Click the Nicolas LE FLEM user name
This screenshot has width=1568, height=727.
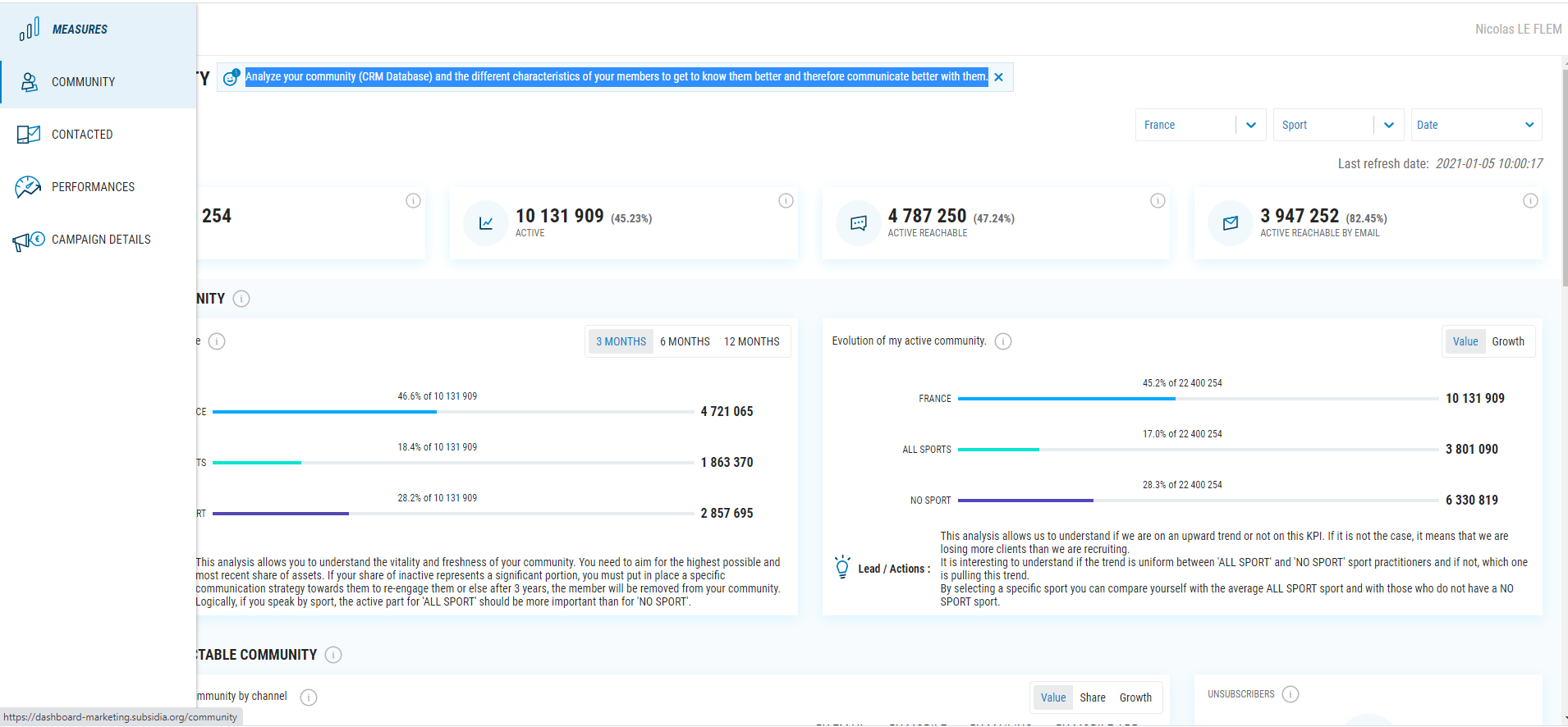[x=1518, y=30]
